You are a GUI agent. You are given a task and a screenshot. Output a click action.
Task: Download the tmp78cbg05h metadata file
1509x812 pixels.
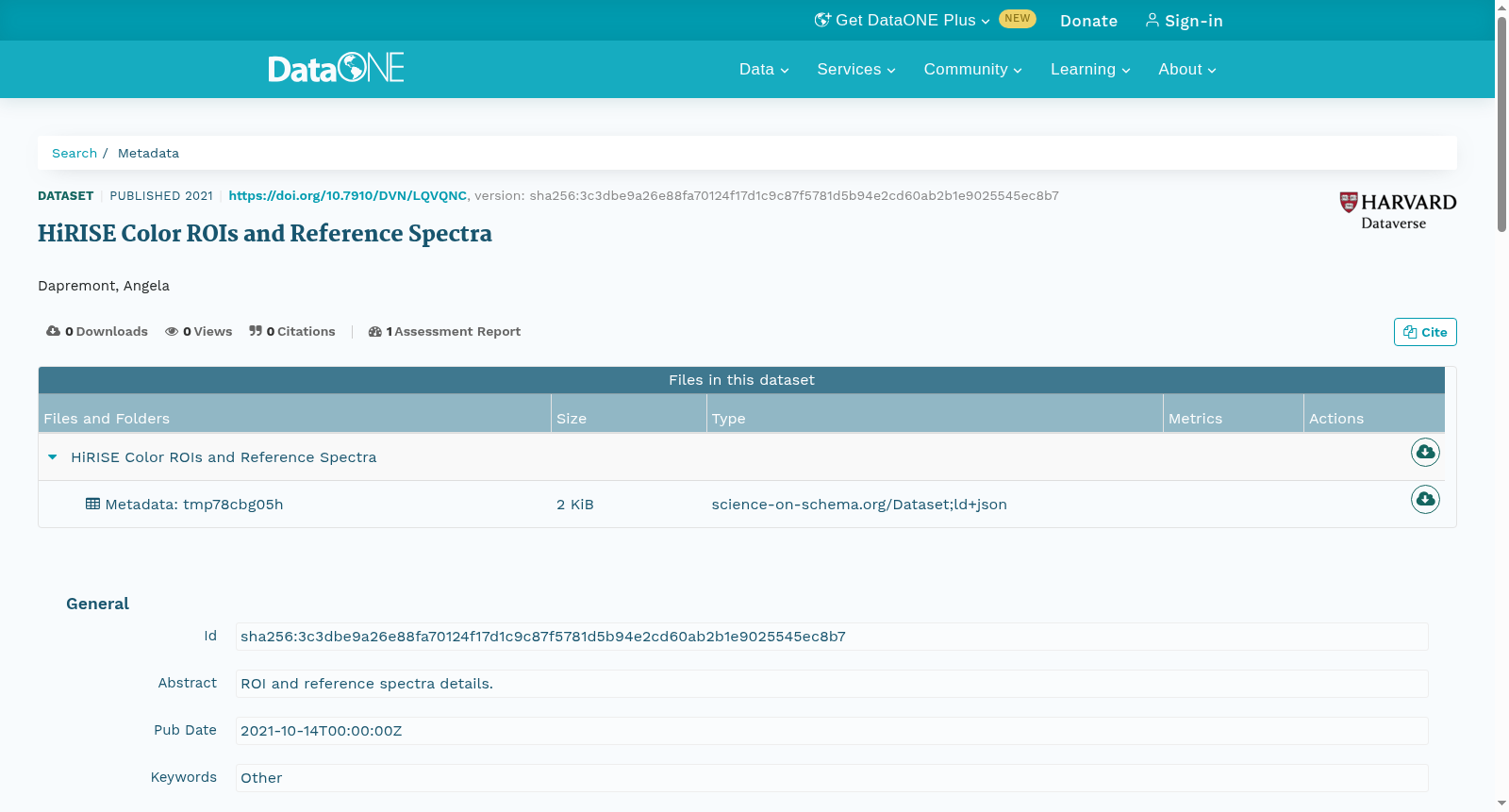pos(1425,499)
